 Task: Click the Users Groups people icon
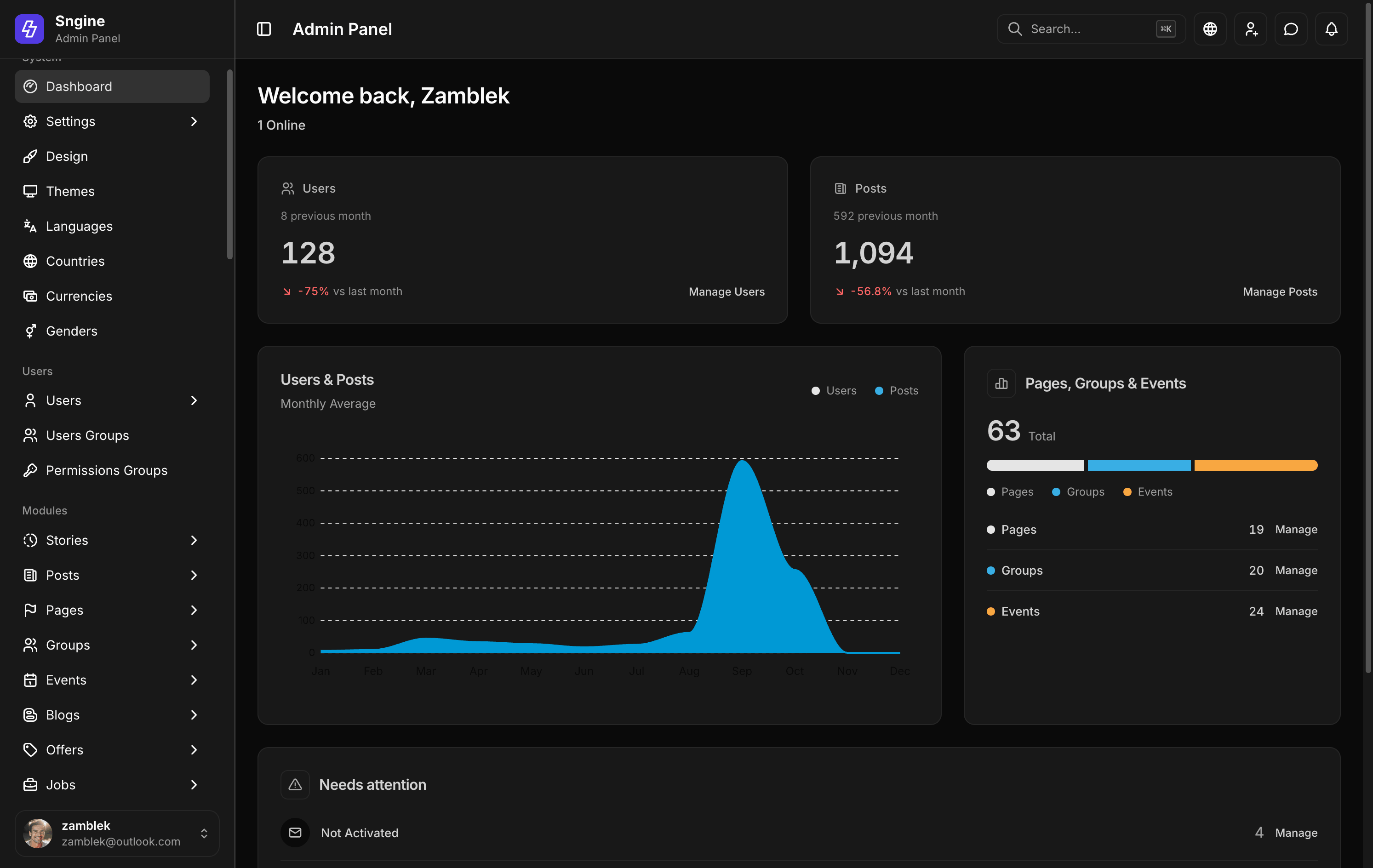click(x=30, y=435)
